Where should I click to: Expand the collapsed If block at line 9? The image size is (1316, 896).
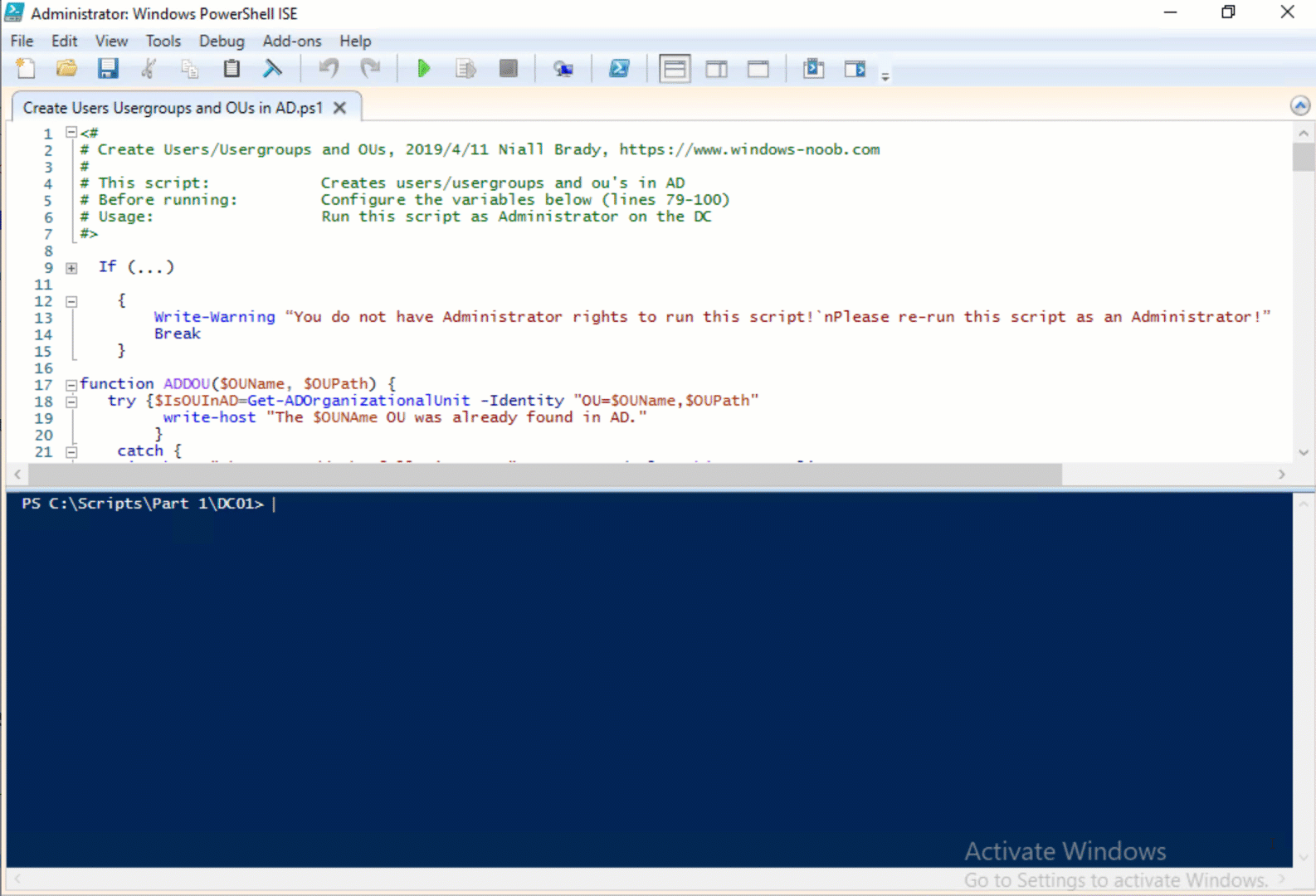tap(71, 268)
